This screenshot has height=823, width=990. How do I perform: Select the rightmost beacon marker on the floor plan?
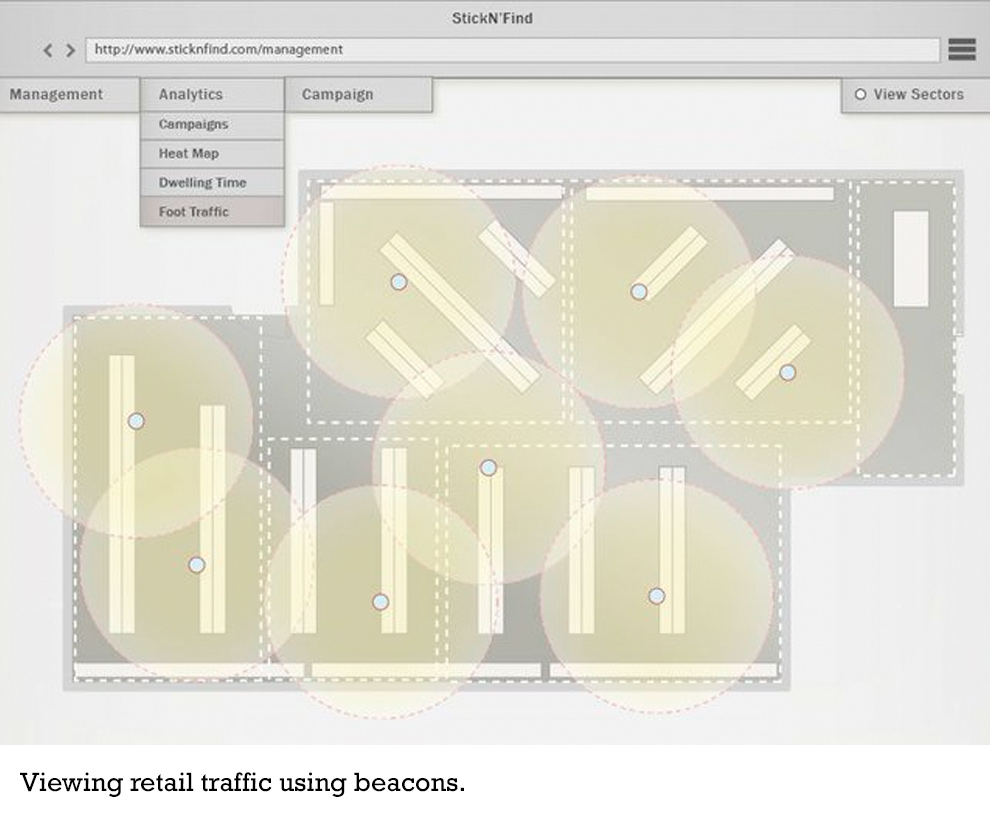(788, 373)
